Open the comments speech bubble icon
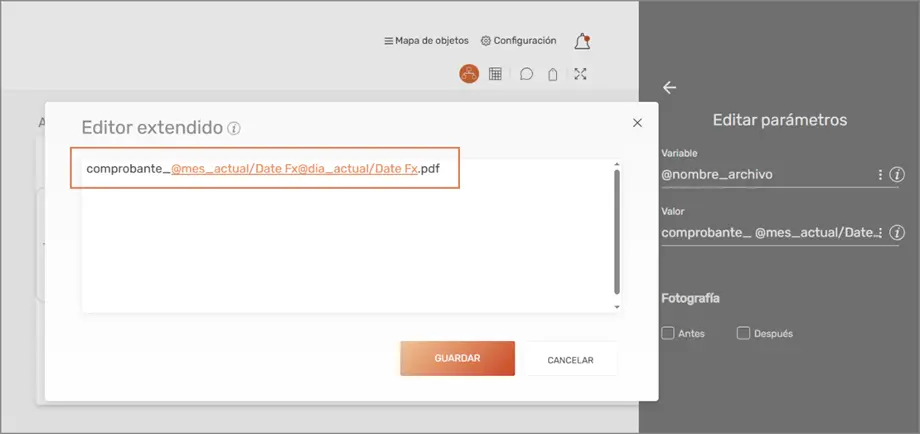The image size is (920, 434). [526, 74]
